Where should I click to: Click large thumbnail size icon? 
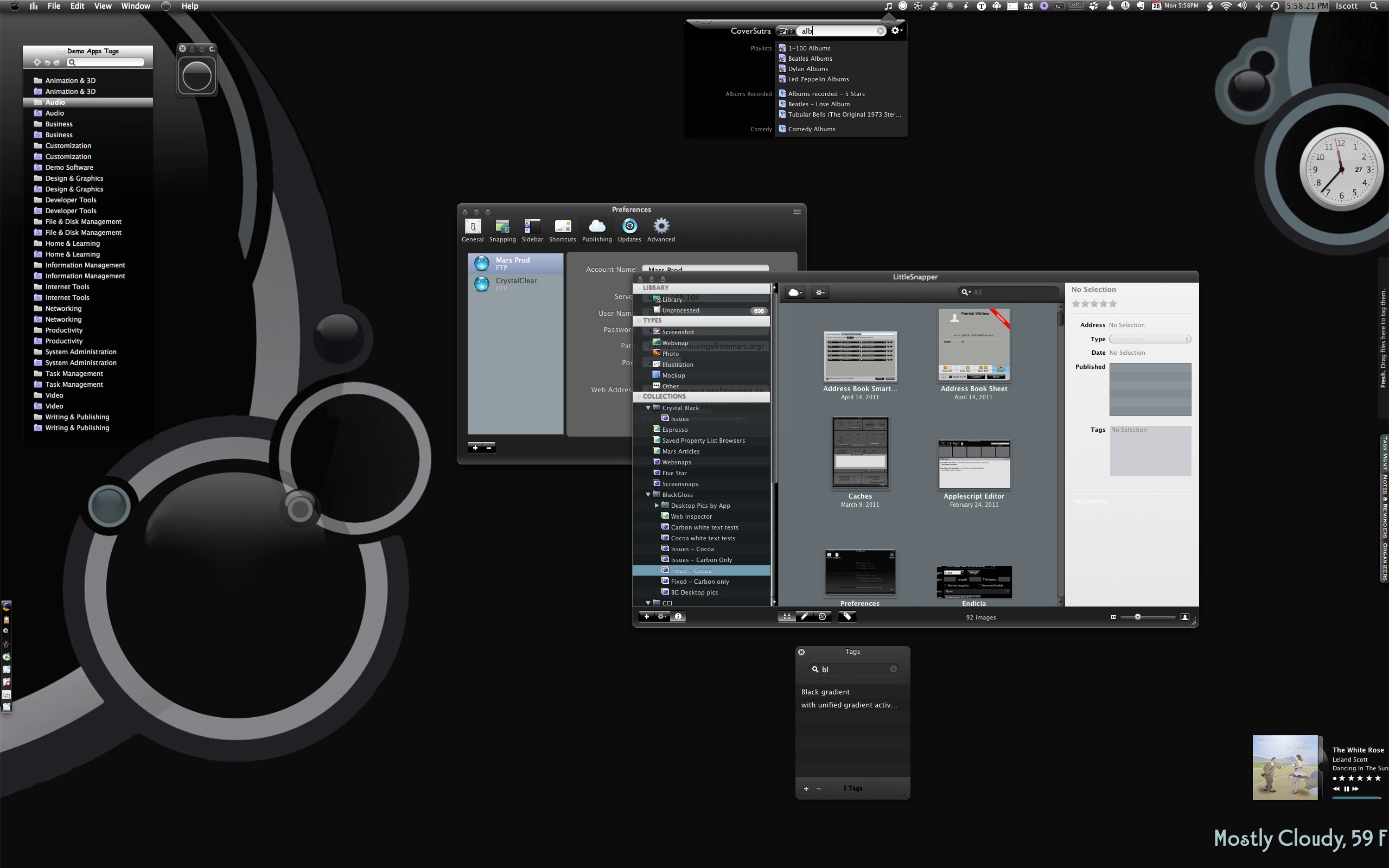1184,617
